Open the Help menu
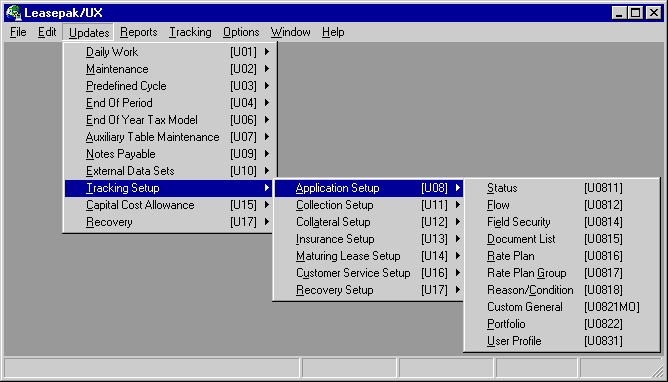 [333, 32]
